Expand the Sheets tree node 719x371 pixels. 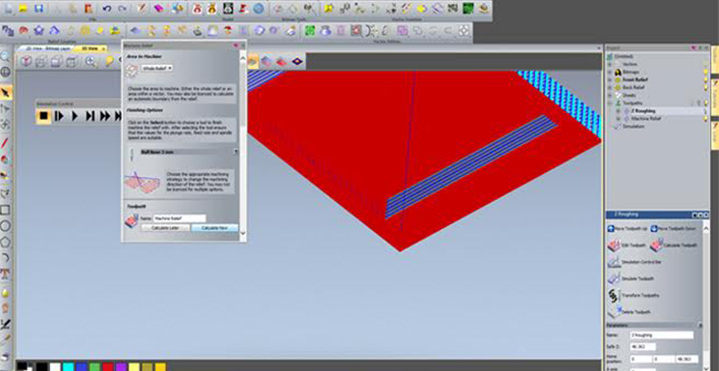coord(610,95)
